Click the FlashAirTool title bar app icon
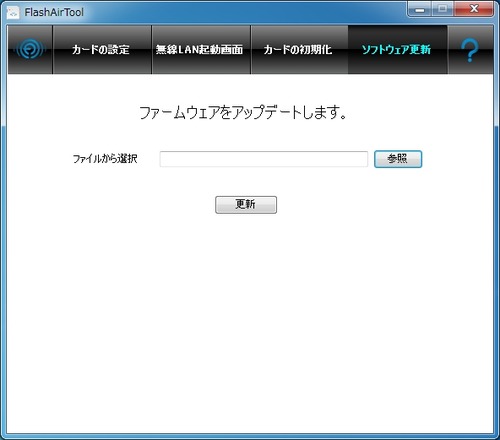Viewport: 500px width, 440px height. pos(13,13)
